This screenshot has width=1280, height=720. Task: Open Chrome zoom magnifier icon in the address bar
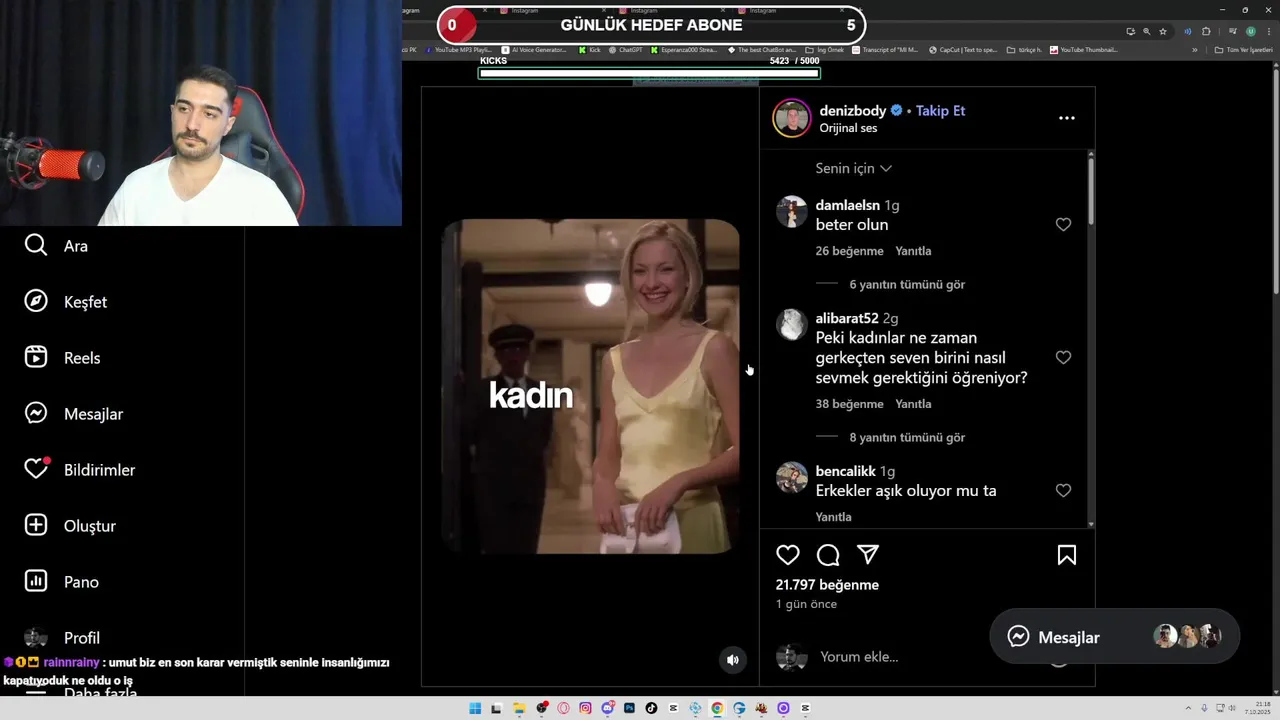point(1146,31)
